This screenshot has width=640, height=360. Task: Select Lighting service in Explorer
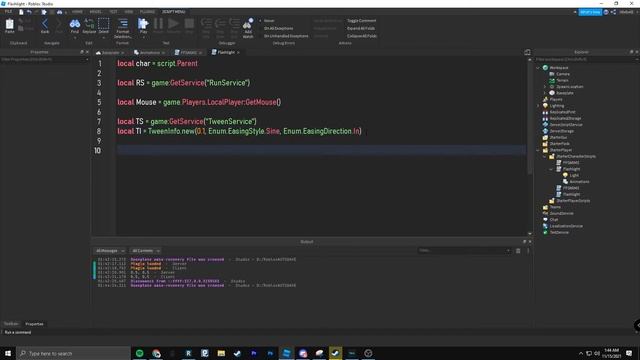coord(556,106)
